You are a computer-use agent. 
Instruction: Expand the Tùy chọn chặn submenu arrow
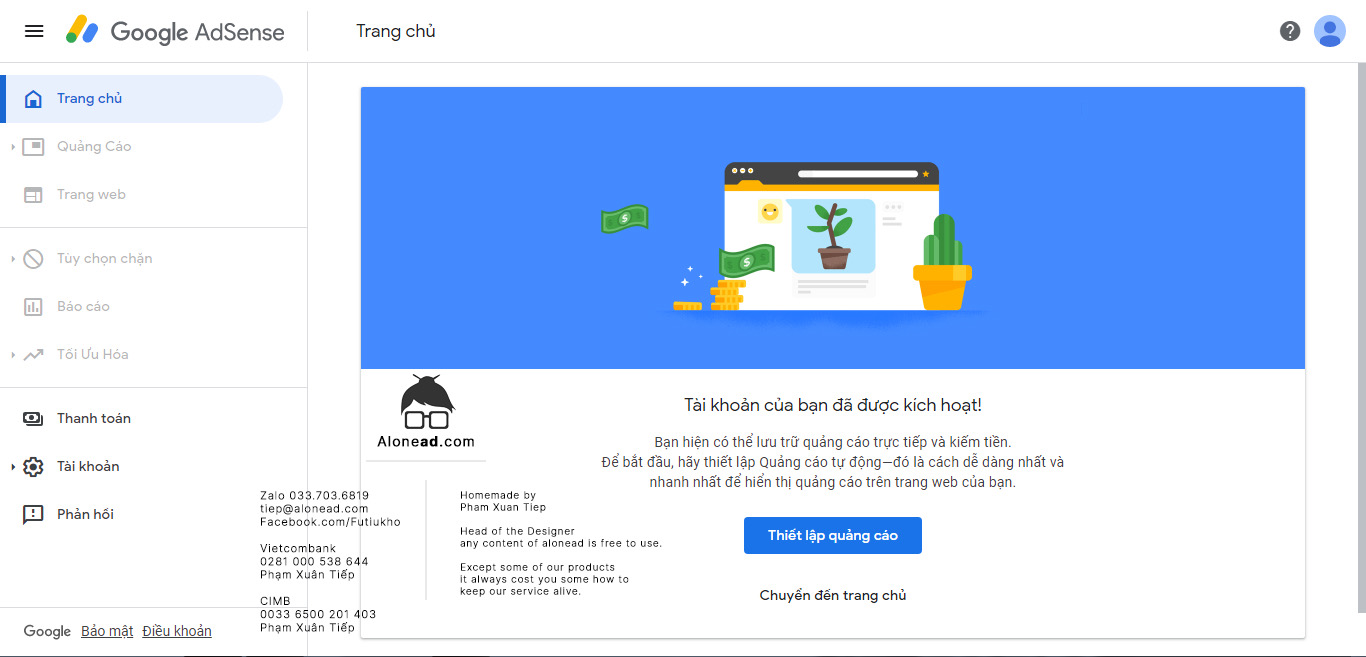13,259
